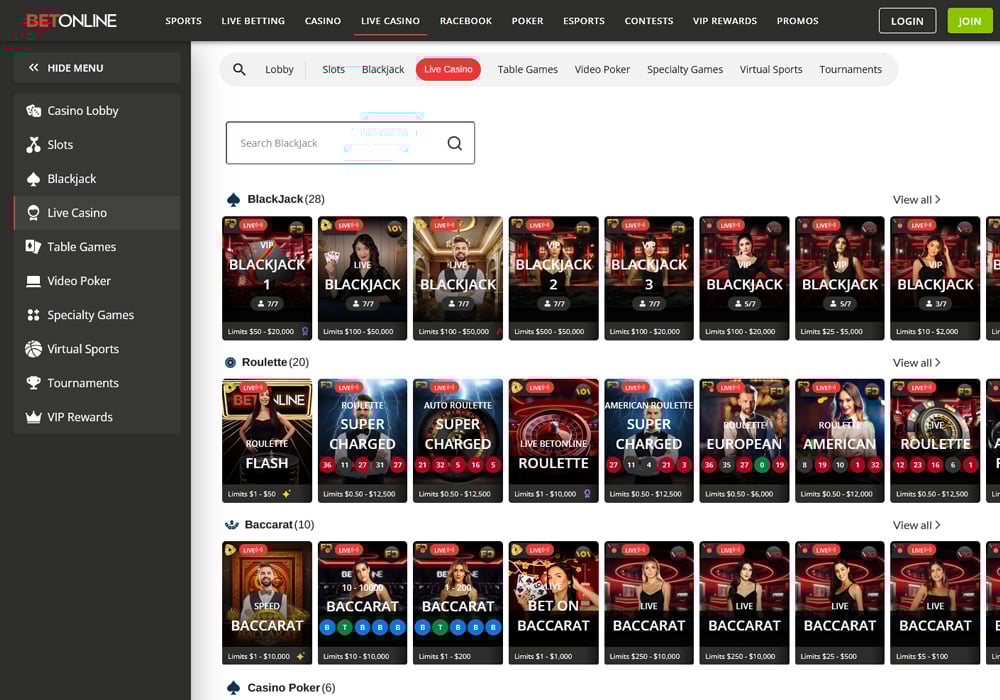The image size is (1000, 700).
Task: Click the Video Poker sidebar icon
Action: (33, 281)
